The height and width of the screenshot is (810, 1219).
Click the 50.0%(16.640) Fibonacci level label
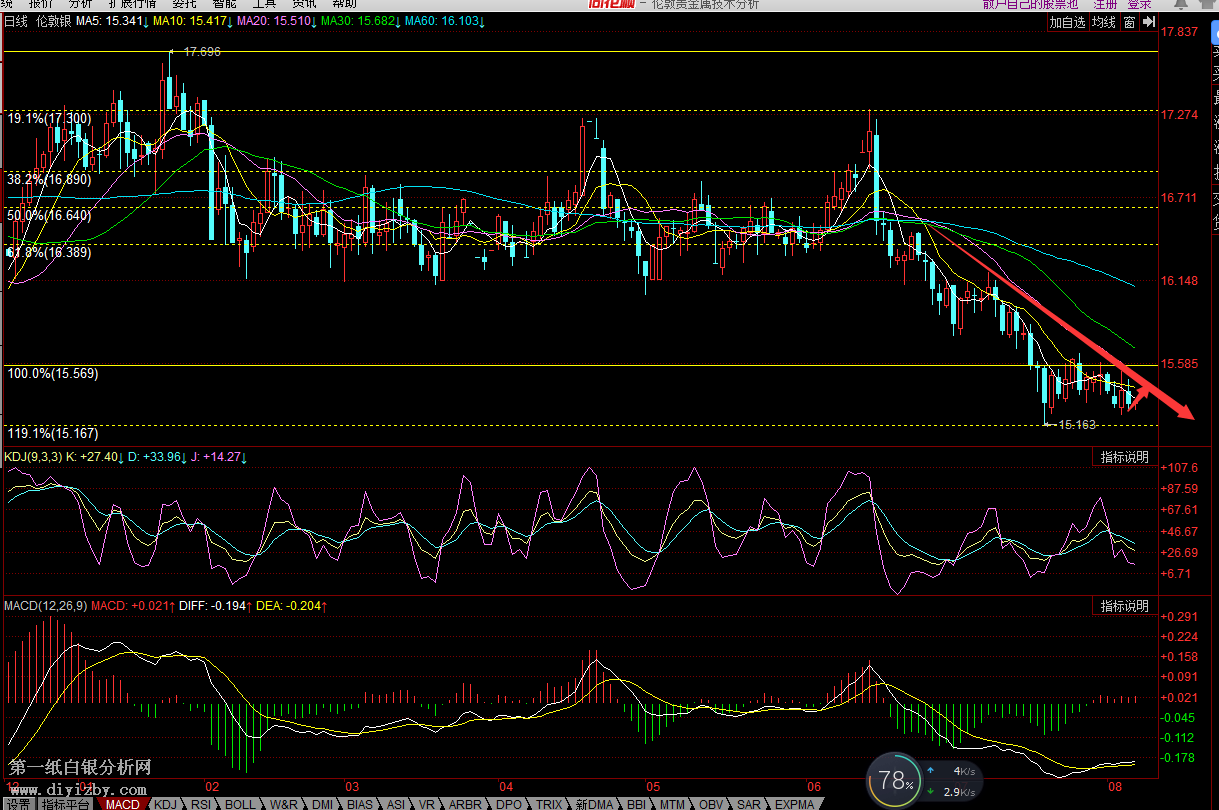pos(49,215)
